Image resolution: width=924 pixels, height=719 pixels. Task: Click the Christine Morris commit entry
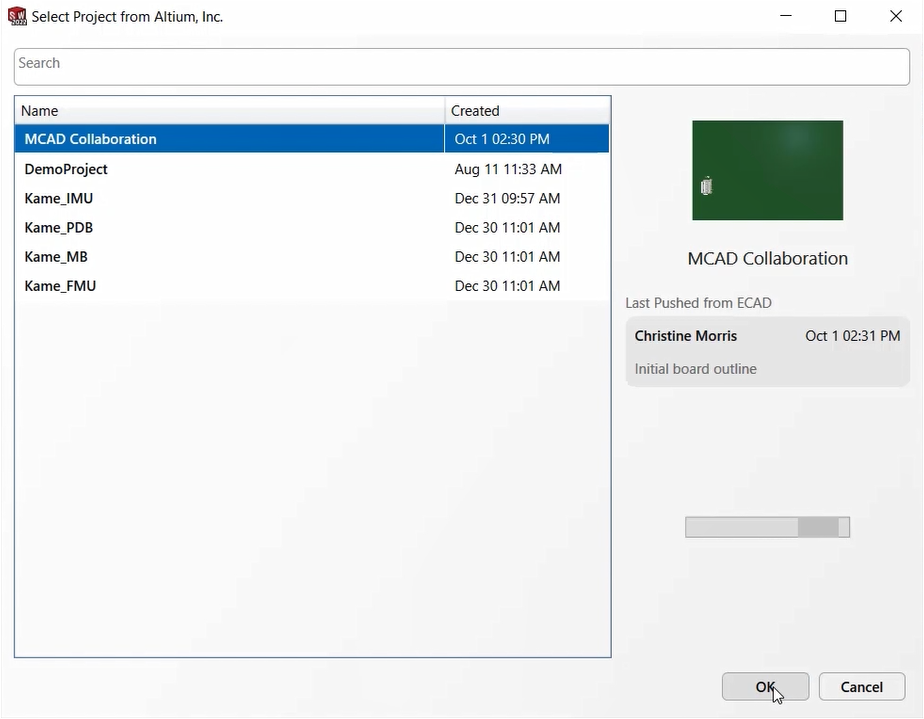pos(686,335)
